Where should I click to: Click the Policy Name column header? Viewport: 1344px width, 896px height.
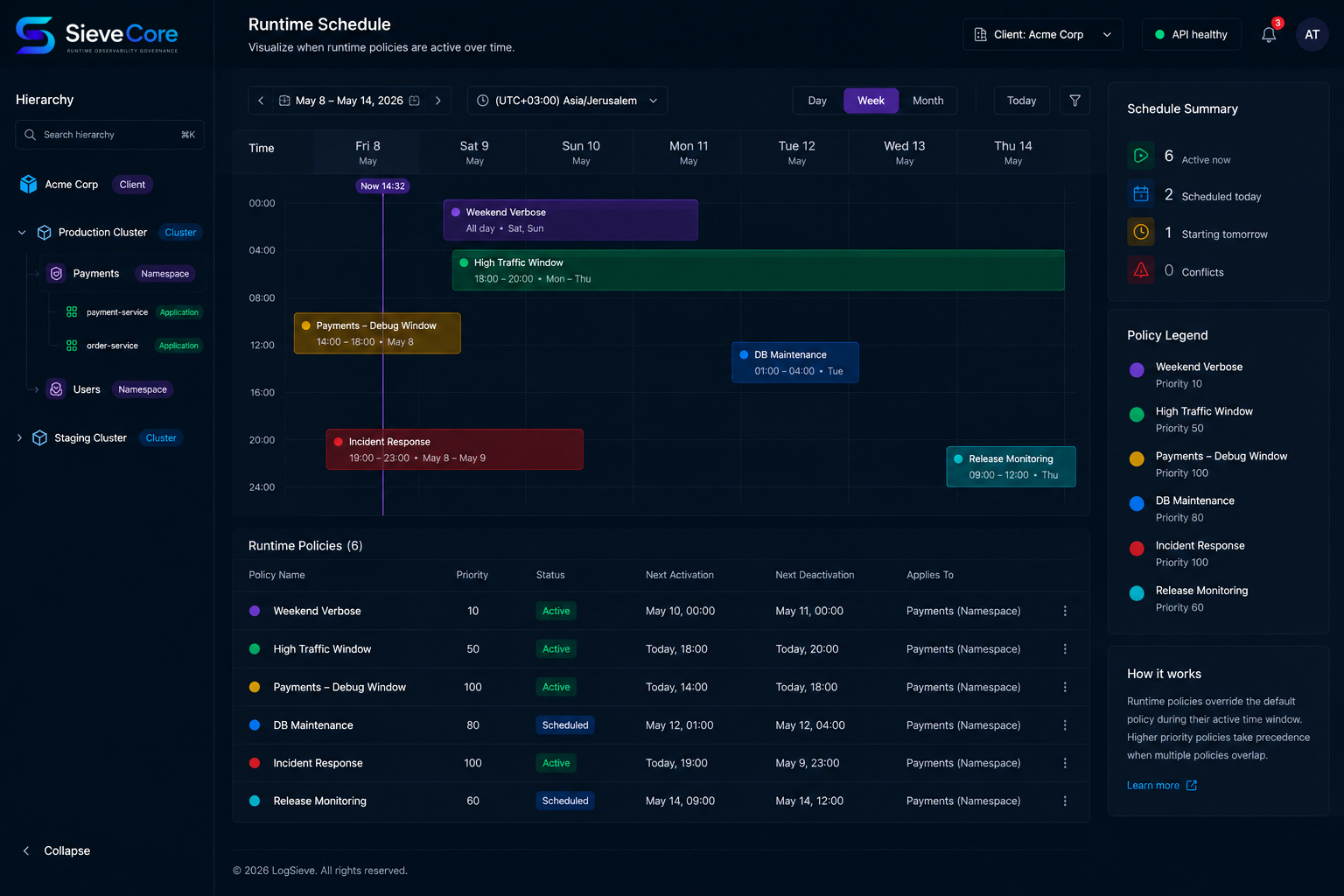276,575
